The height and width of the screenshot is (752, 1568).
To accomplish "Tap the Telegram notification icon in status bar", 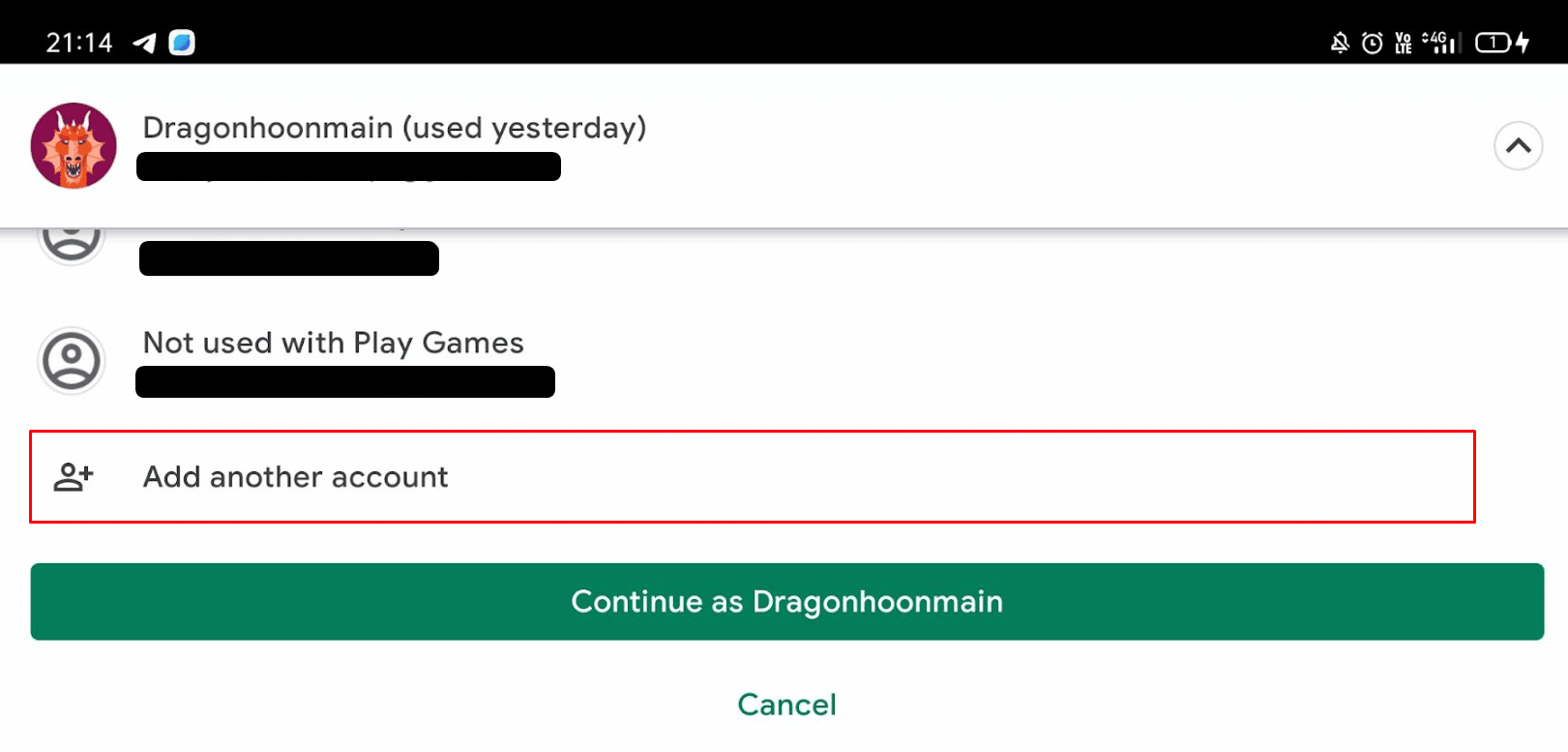I will (144, 43).
